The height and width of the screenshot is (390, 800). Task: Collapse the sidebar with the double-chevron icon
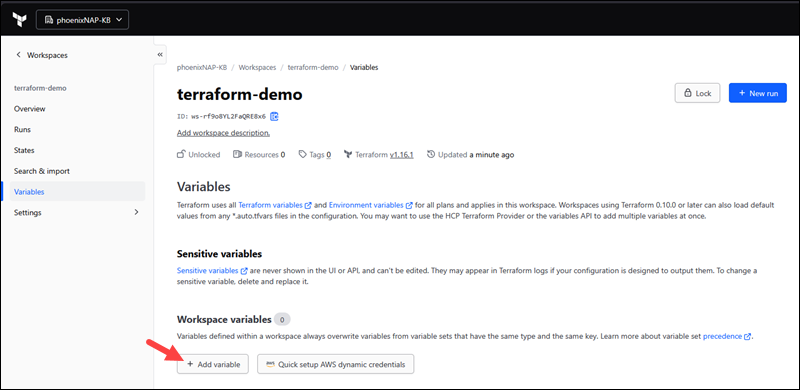160,54
